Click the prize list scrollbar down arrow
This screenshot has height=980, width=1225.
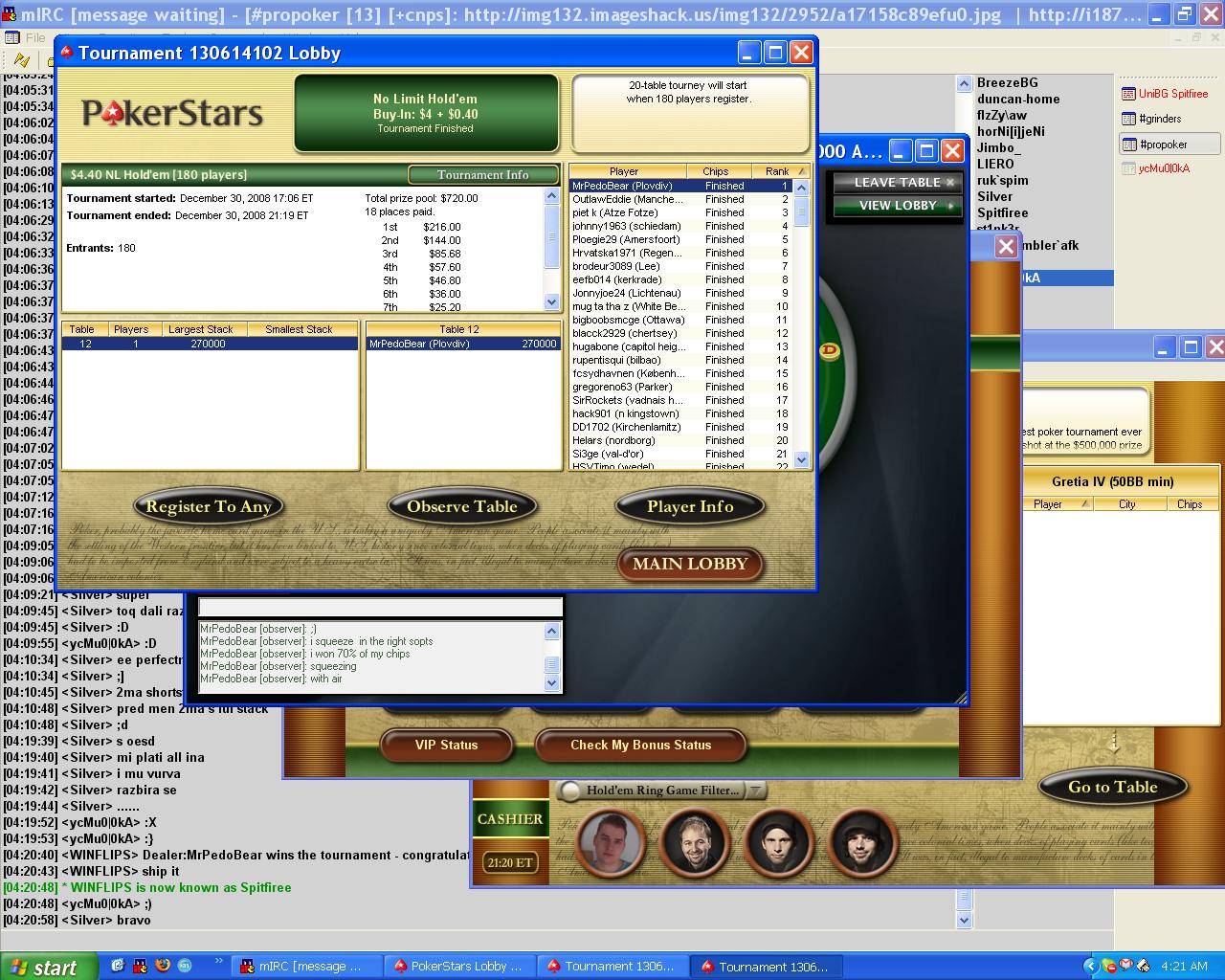[x=551, y=301]
